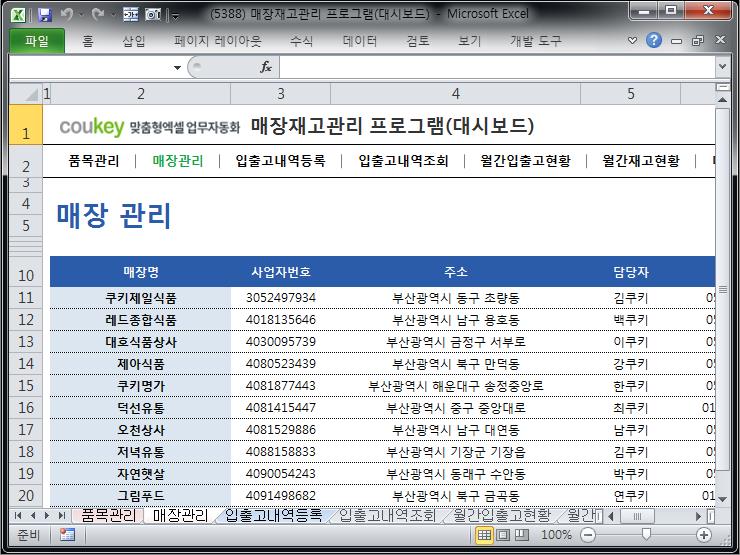Click the 월간재고현황 navigation link
Screen dimensions: 740x555
point(641,161)
